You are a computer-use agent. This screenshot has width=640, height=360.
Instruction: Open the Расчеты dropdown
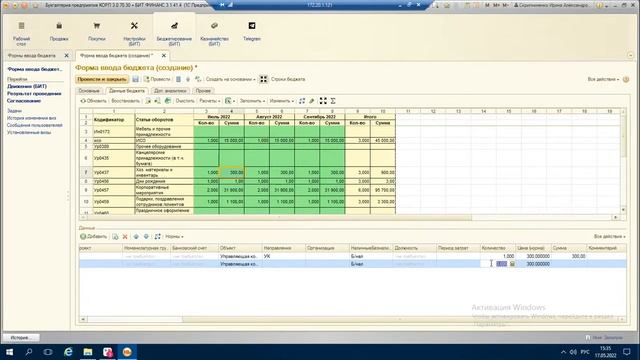[210, 101]
